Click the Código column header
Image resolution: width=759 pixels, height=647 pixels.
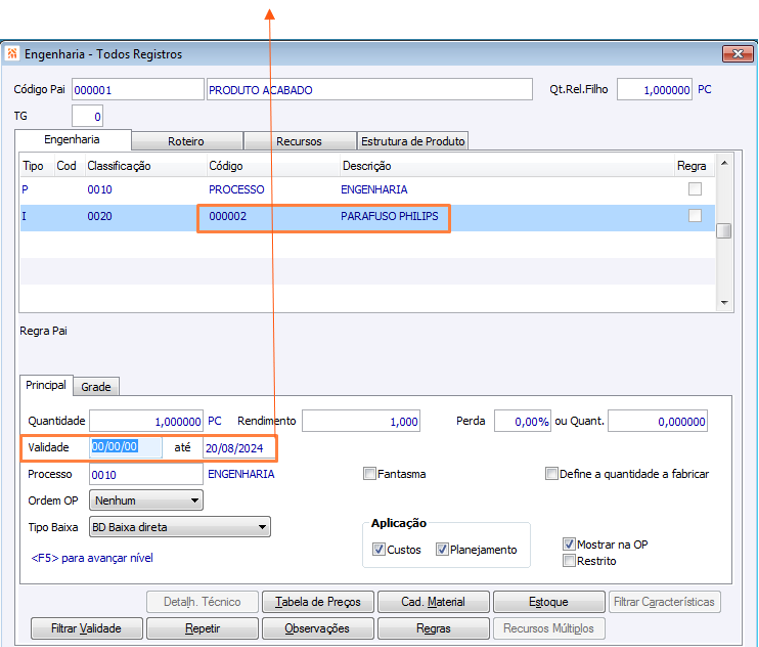[x=226, y=166]
